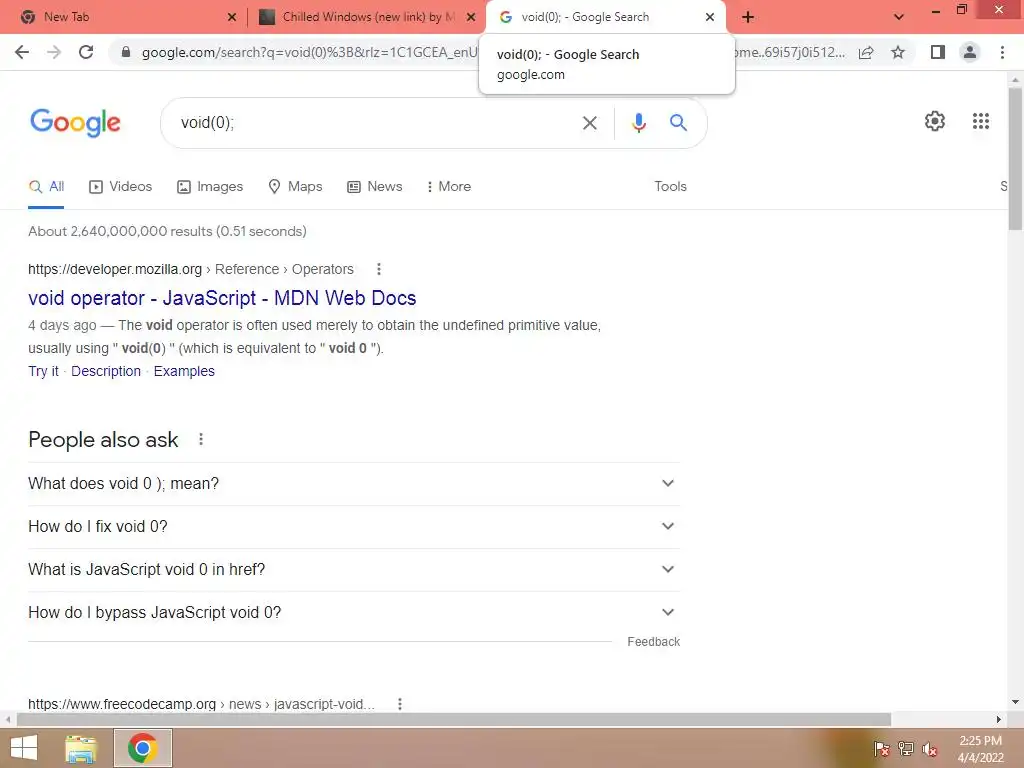Open the Description sitelink
Image resolution: width=1024 pixels, height=768 pixels.
point(106,371)
